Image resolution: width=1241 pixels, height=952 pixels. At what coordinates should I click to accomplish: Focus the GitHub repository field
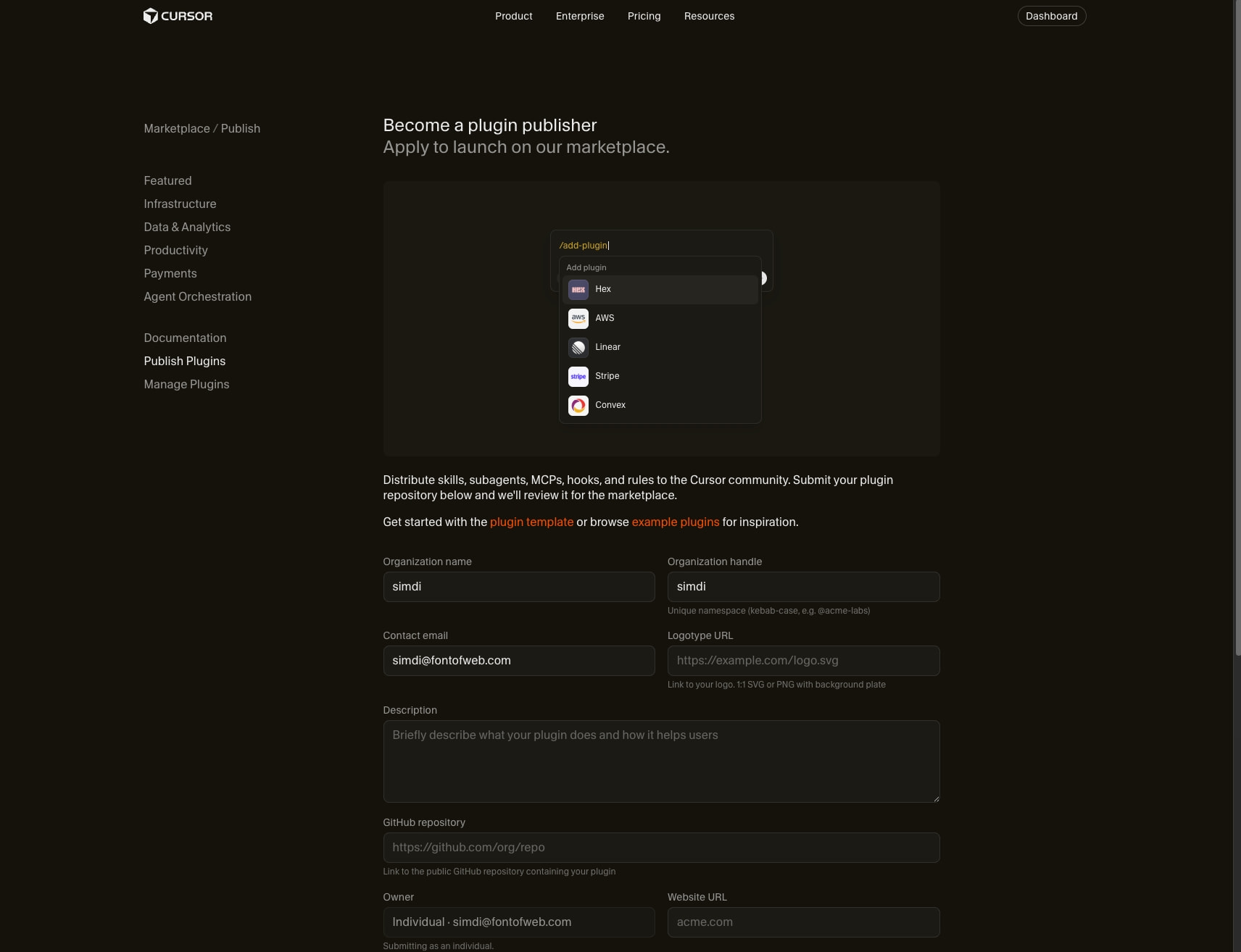(x=661, y=848)
